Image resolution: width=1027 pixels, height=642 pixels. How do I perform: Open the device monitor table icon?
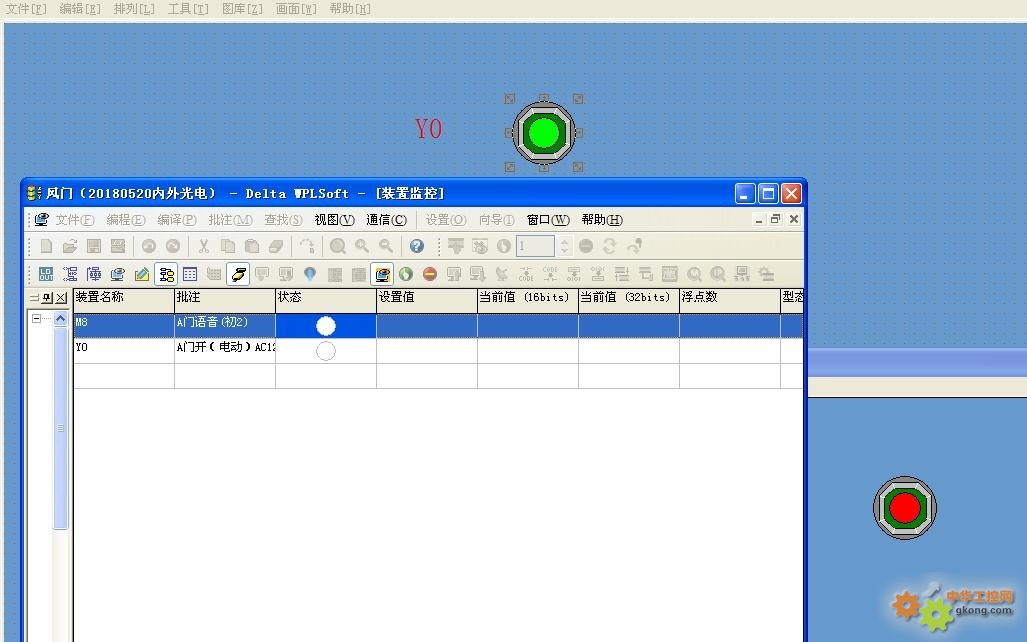190,274
